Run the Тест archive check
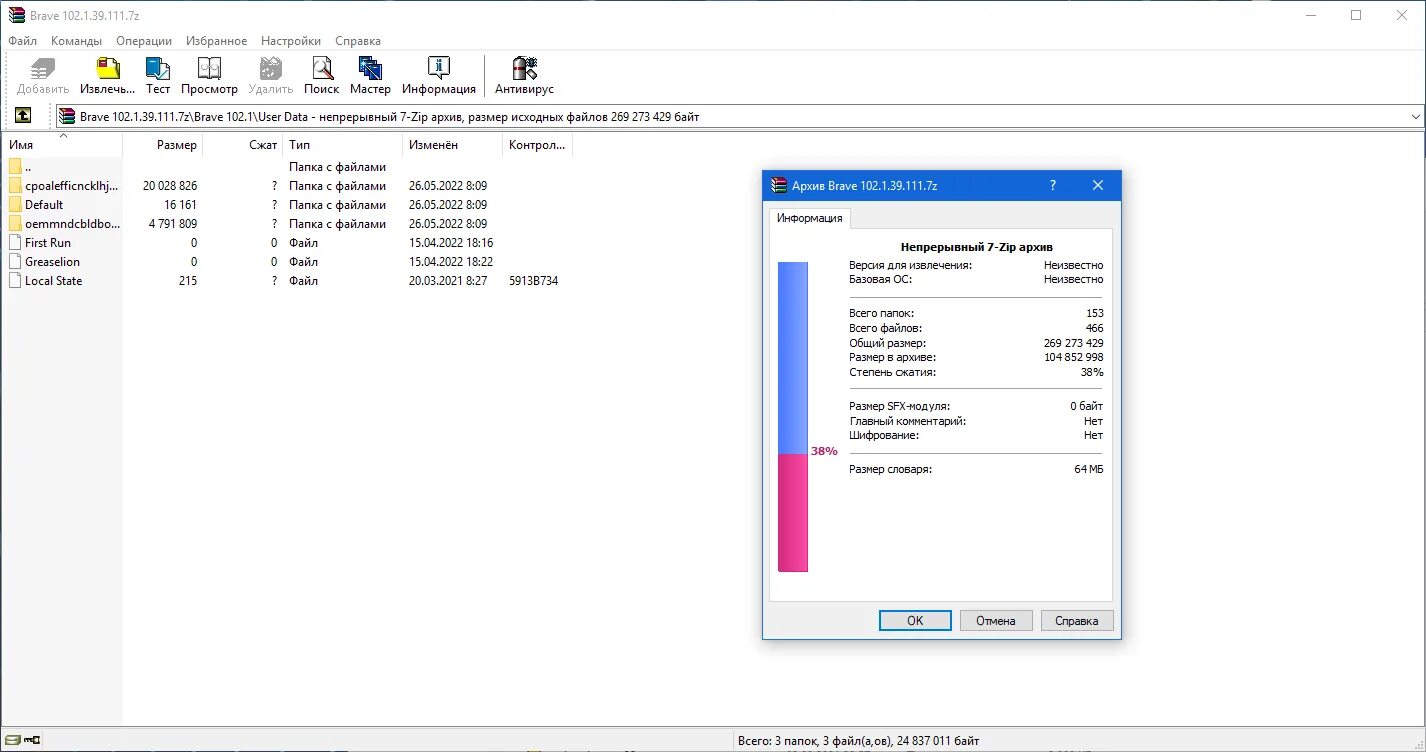Screen dimensions: 1426x752 point(158,75)
